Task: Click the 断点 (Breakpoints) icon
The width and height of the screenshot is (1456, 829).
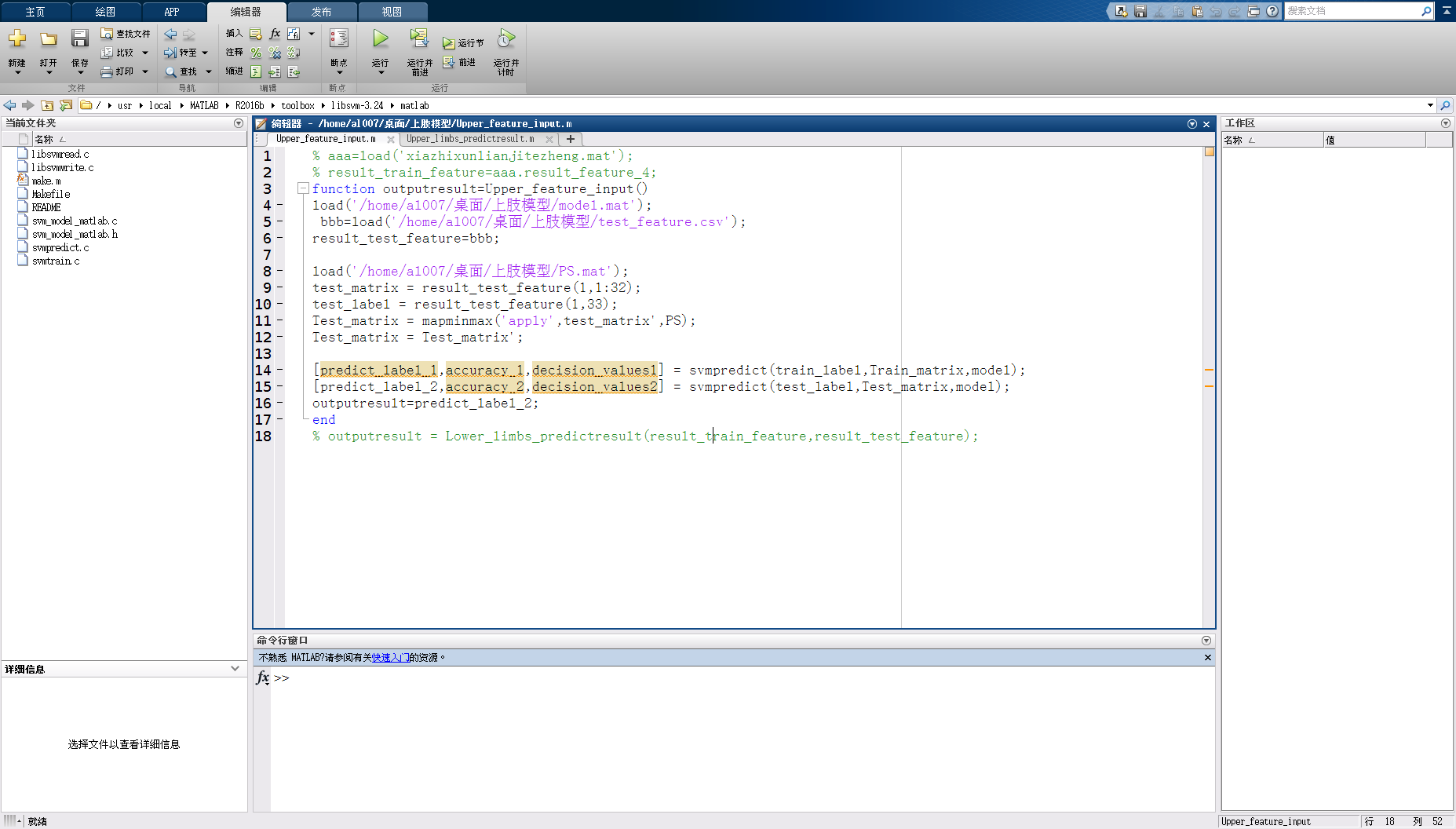Action: [339, 38]
